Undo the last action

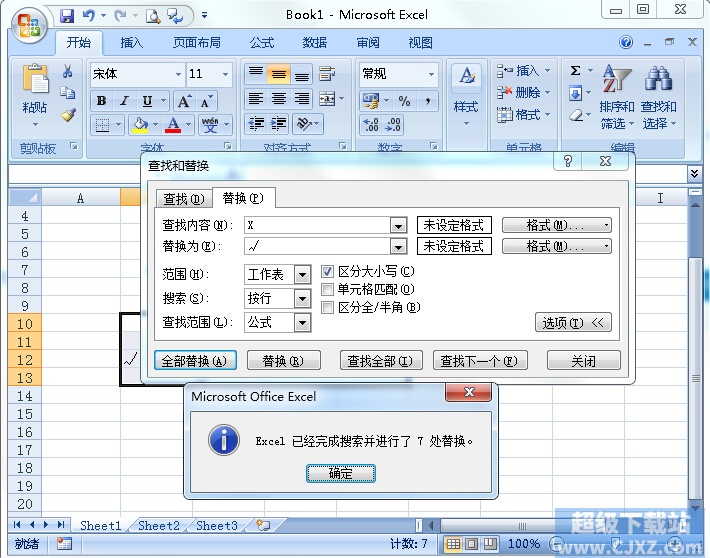pos(88,16)
